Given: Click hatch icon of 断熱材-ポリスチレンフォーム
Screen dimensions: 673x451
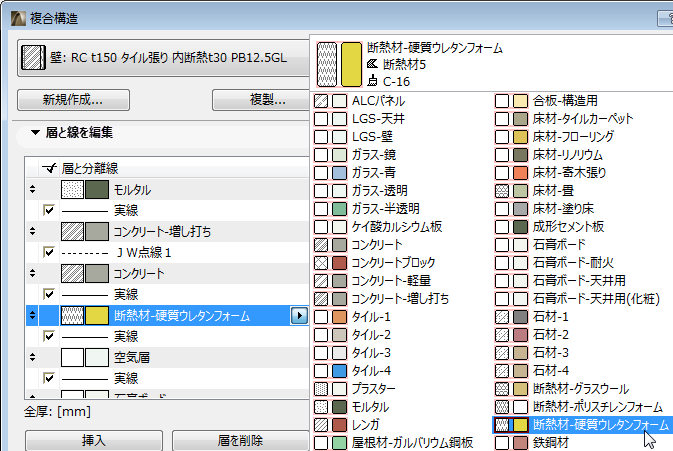Looking at the screenshot, I should [502, 407].
